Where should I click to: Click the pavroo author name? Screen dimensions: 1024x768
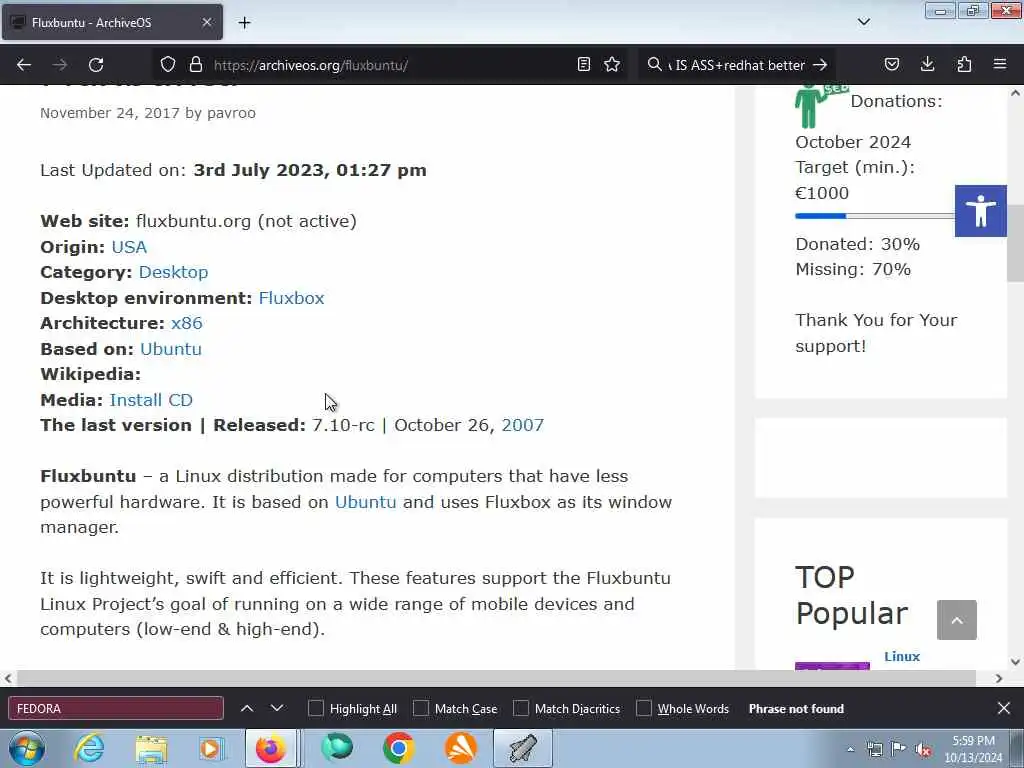coord(231,113)
